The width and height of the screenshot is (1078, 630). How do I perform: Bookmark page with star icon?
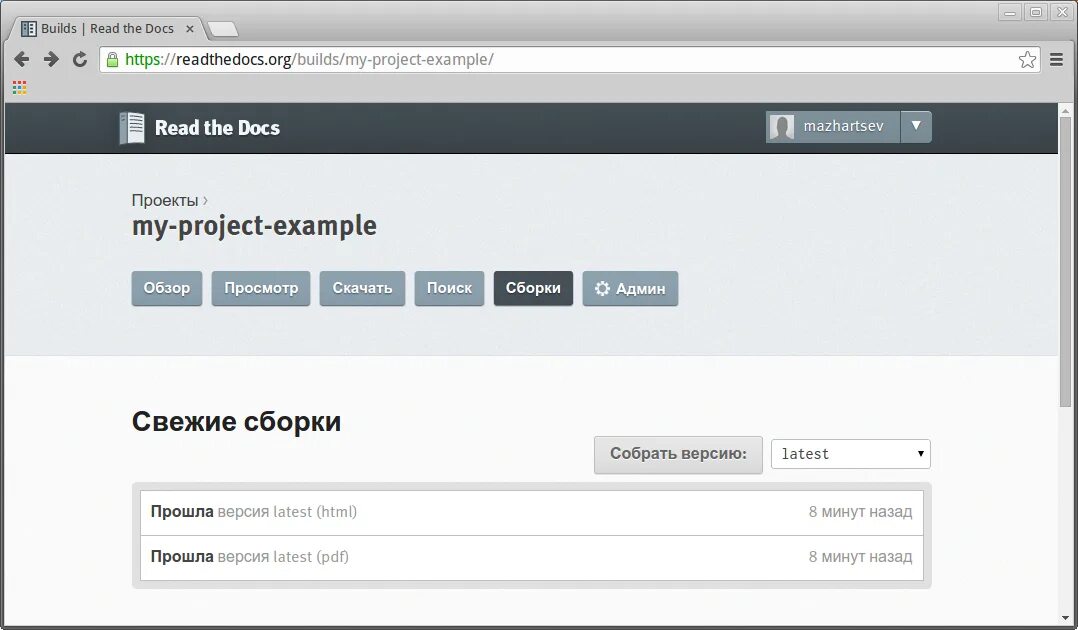coord(1027,60)
